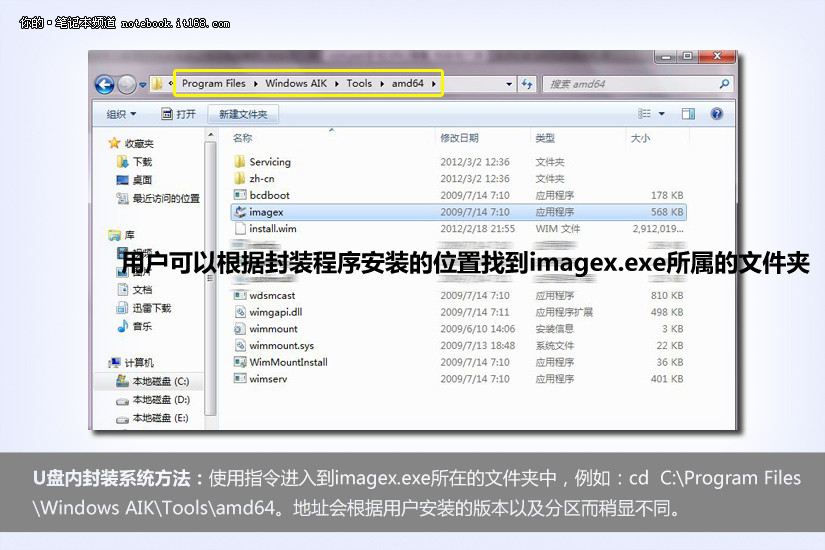Open 收藏夹 in navigation pane
Viewport: 825px width, 550px height.
(x=139, y=143)
